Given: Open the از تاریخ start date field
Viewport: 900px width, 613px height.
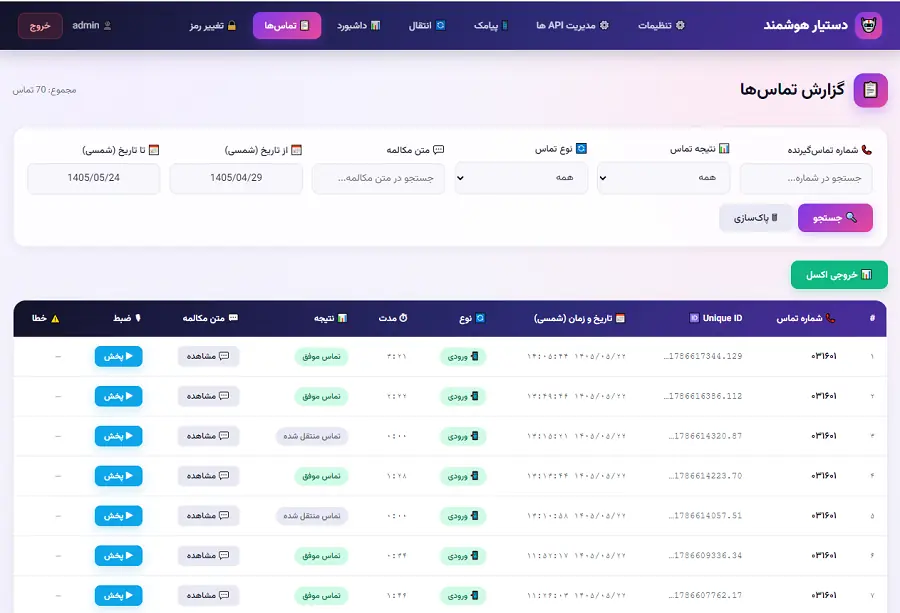Looking at the screenshot, I should 236,178.
